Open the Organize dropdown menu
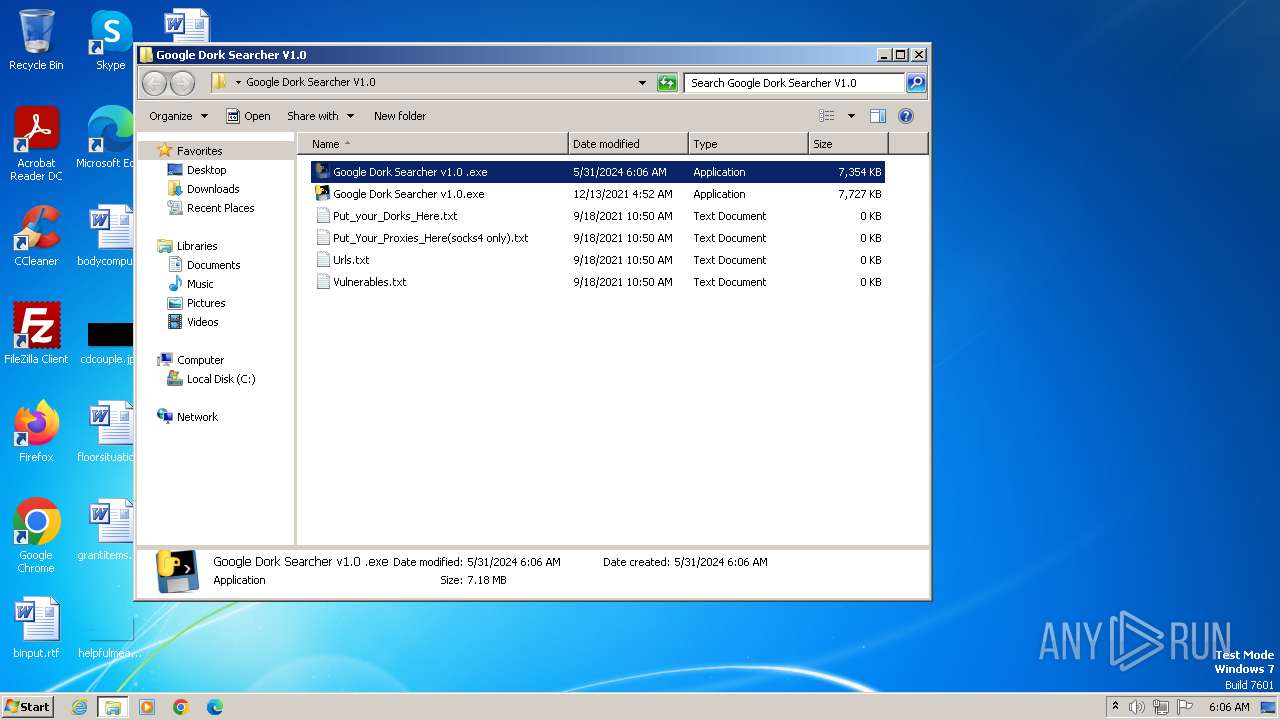Image resolution: width=1280 pixels, height=720 pixels. click(178, 116)
